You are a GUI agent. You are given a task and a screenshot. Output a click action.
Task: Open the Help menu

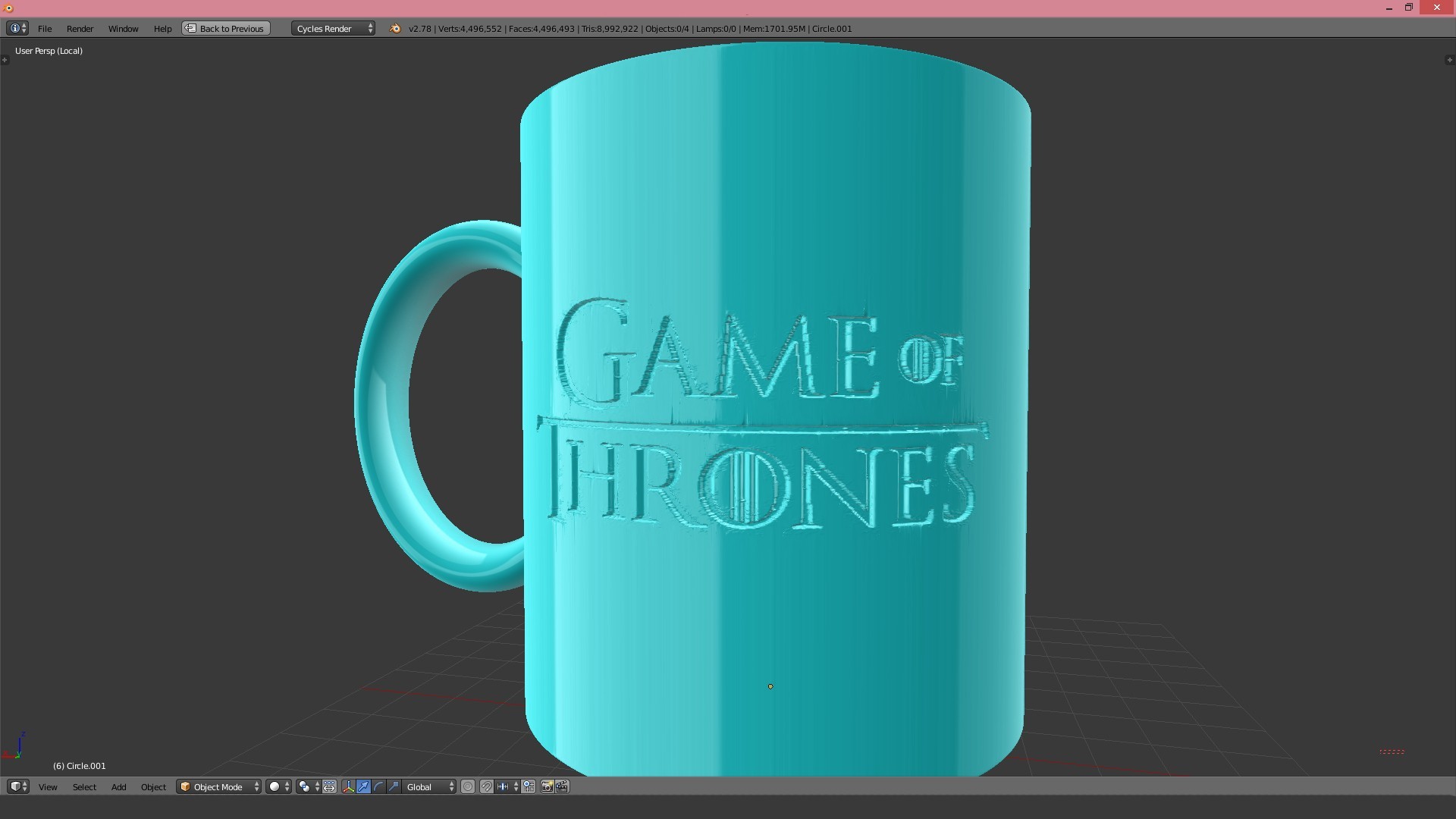162,28
